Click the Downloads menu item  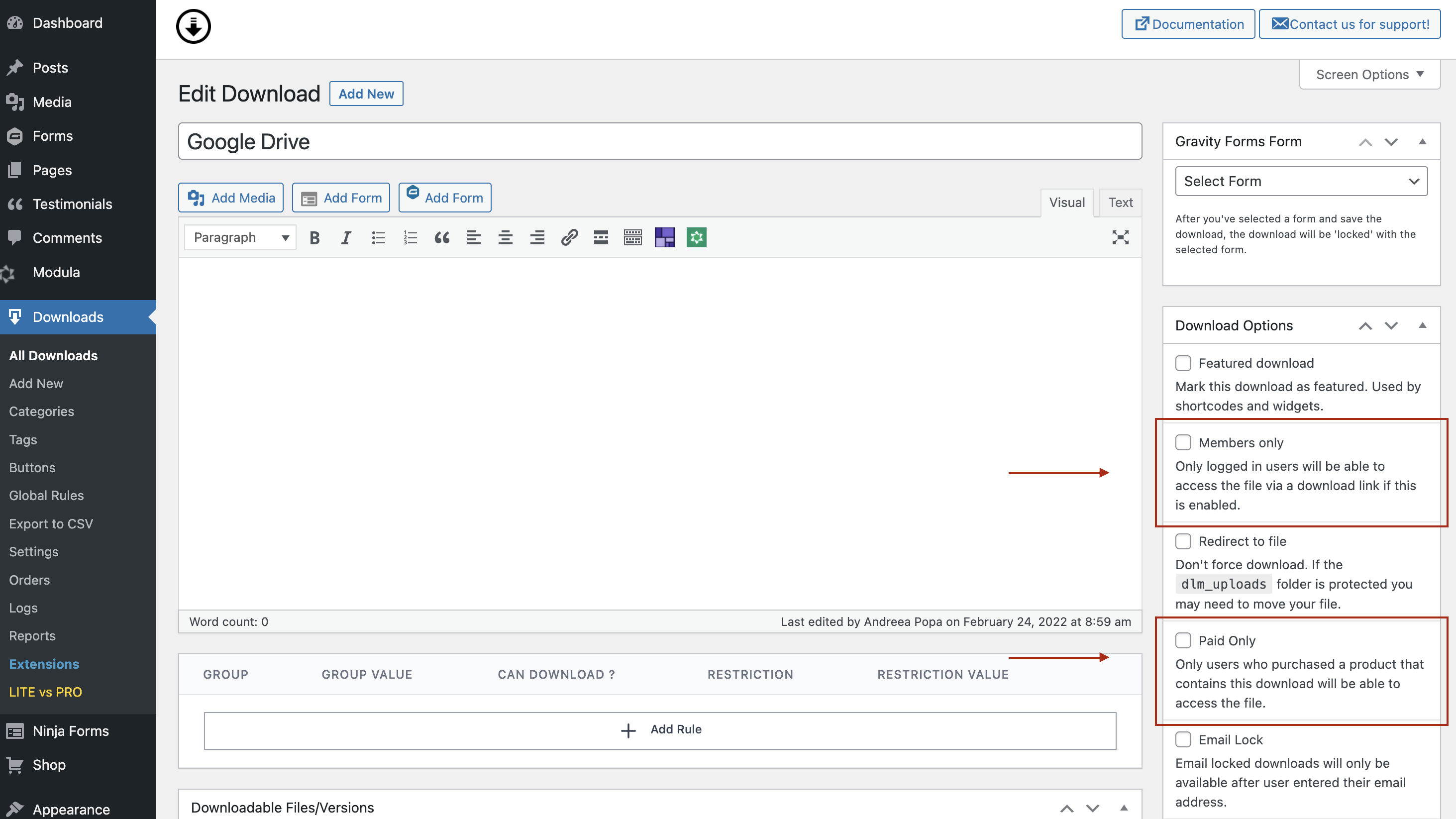pos(68,317)
